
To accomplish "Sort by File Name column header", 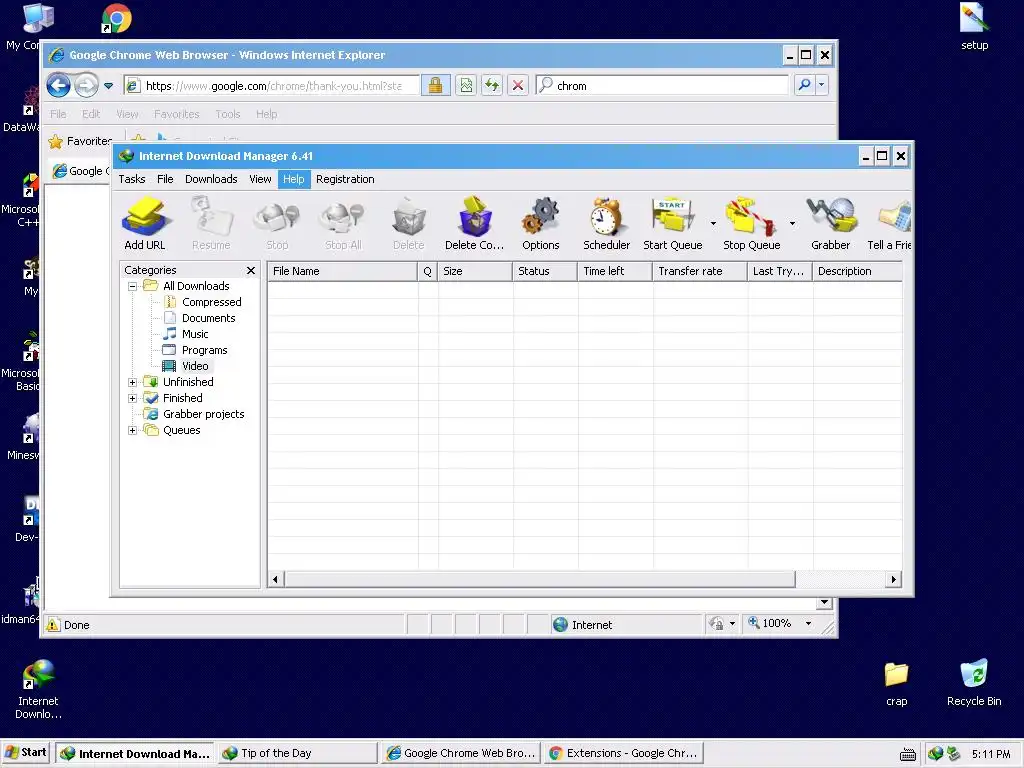I will coord(343,271).
